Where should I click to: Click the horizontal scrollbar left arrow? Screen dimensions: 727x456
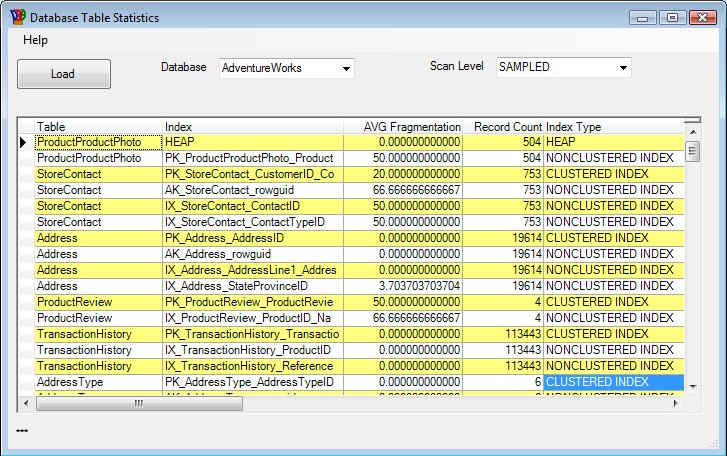click(26, 403)
